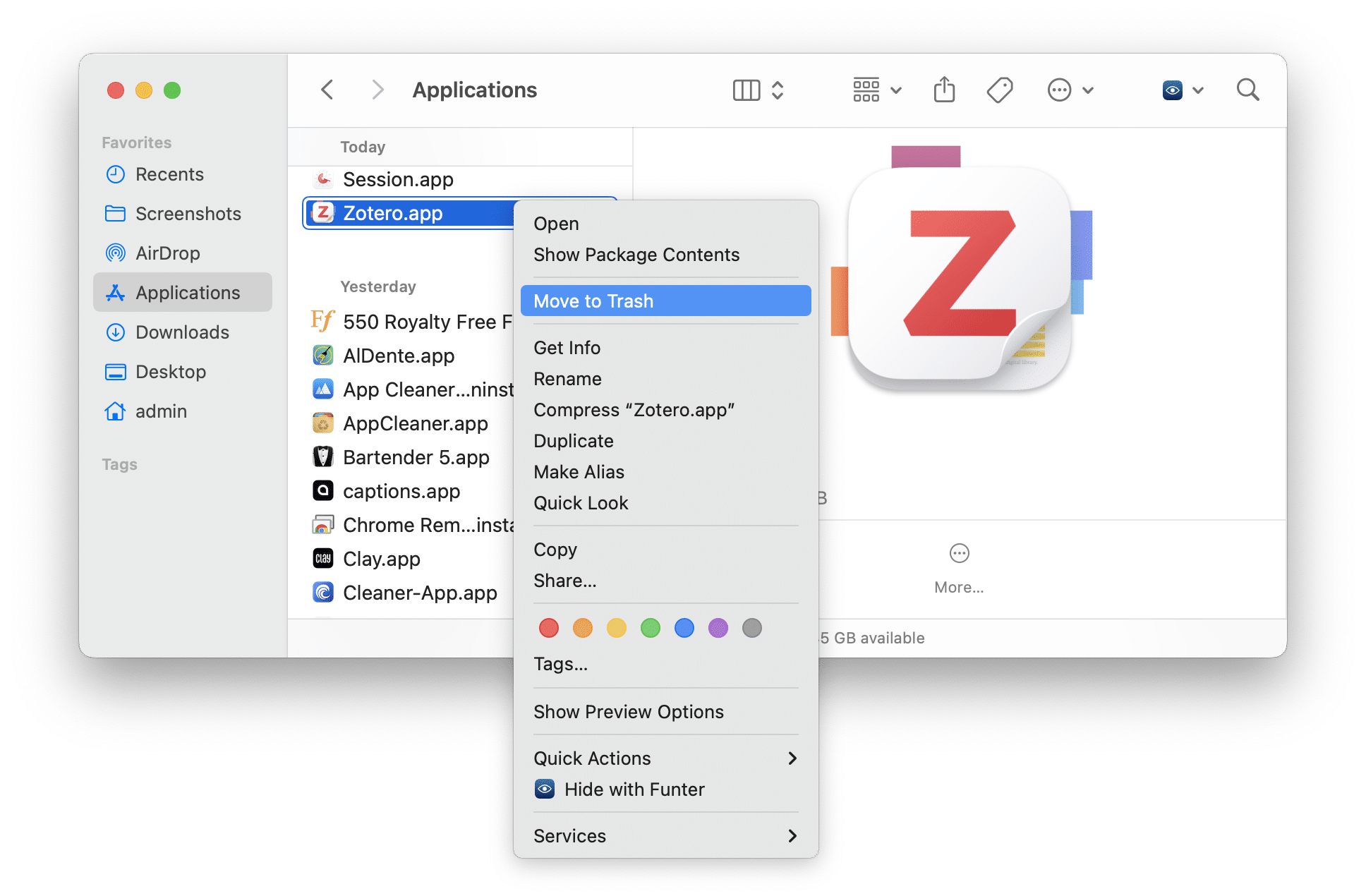The width and height of the screenshot is (1366, 896).
Task: Click the AlDente.app icon
Action: click(323, 355)
